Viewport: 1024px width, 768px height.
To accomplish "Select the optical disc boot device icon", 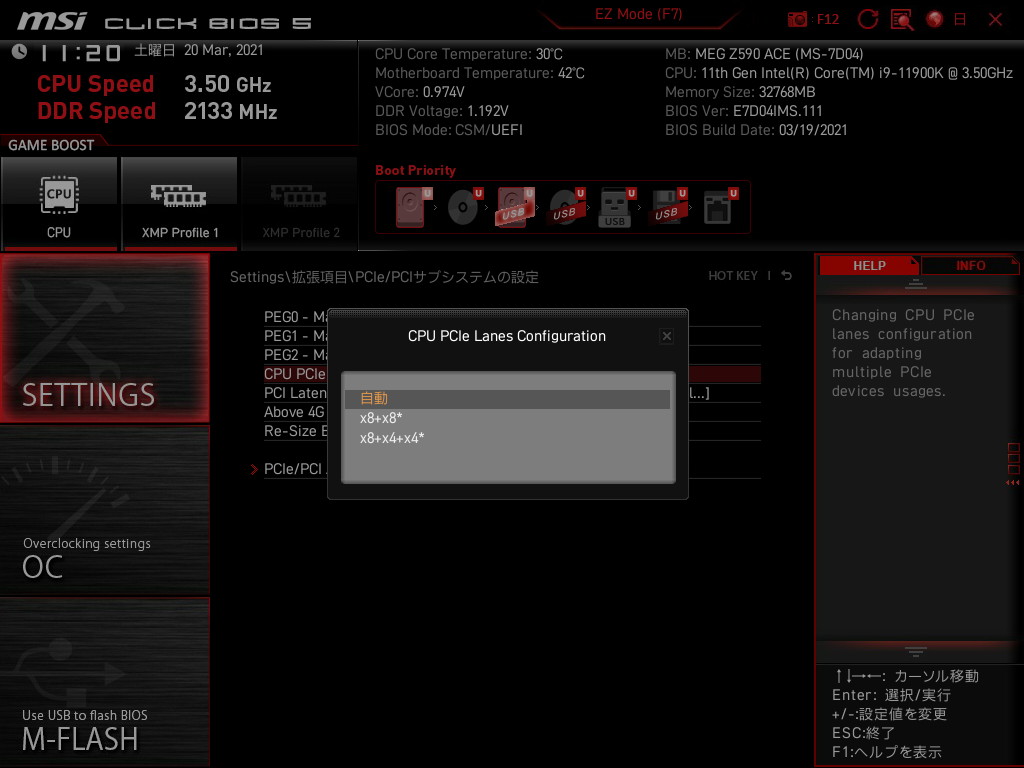I will coord(464,207).
